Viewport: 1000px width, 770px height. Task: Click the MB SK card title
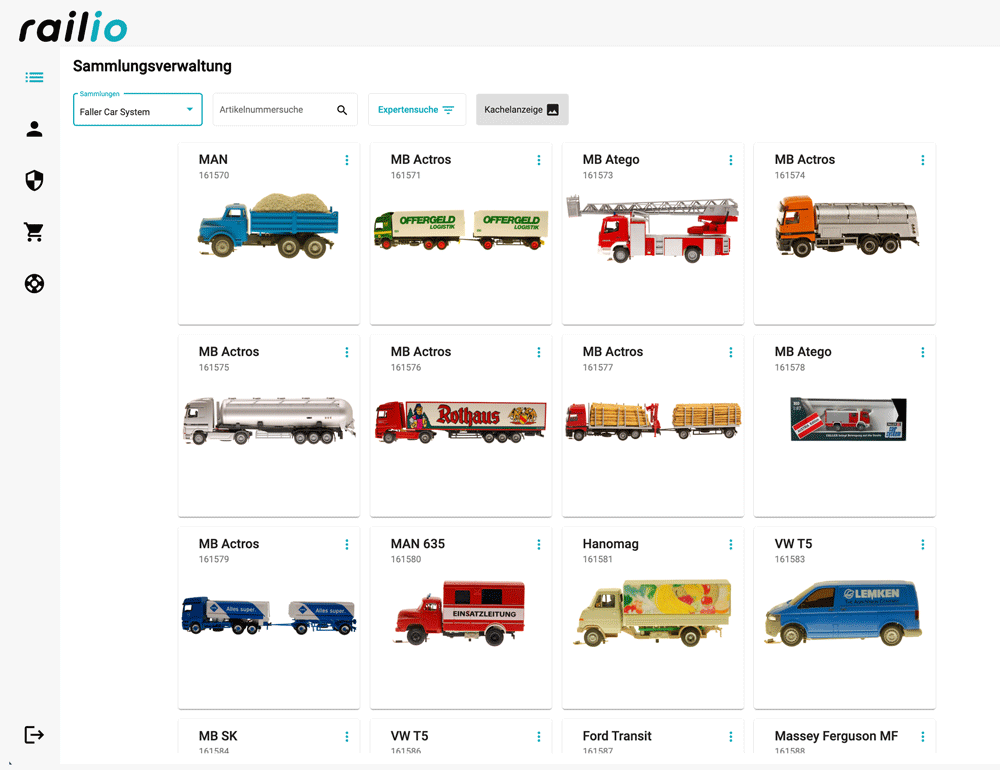click(218, 736)
